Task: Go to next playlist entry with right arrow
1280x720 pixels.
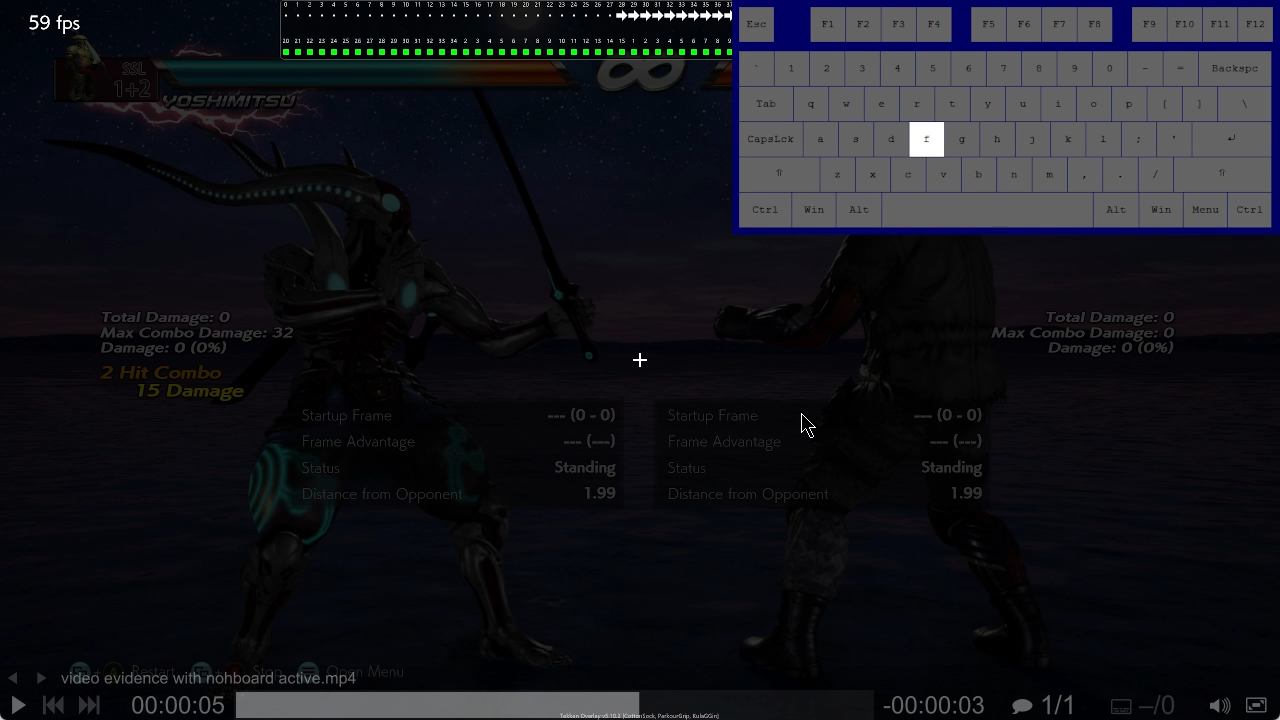Action: coord(41,677)
